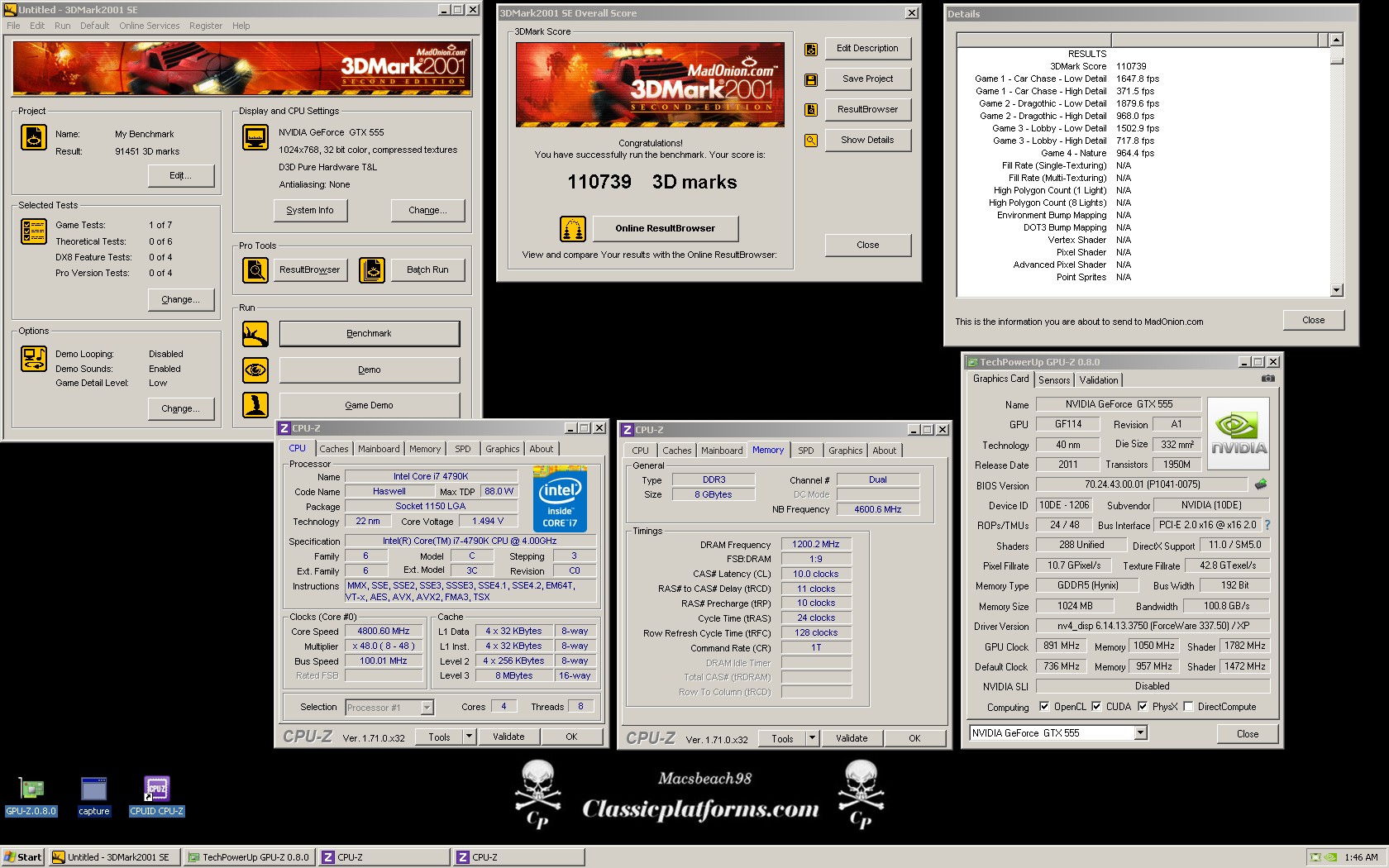Switch to the Validation tab in GPU-Z
Image resolution: width=1389 pixels, height=868 pixels.
1098,380
